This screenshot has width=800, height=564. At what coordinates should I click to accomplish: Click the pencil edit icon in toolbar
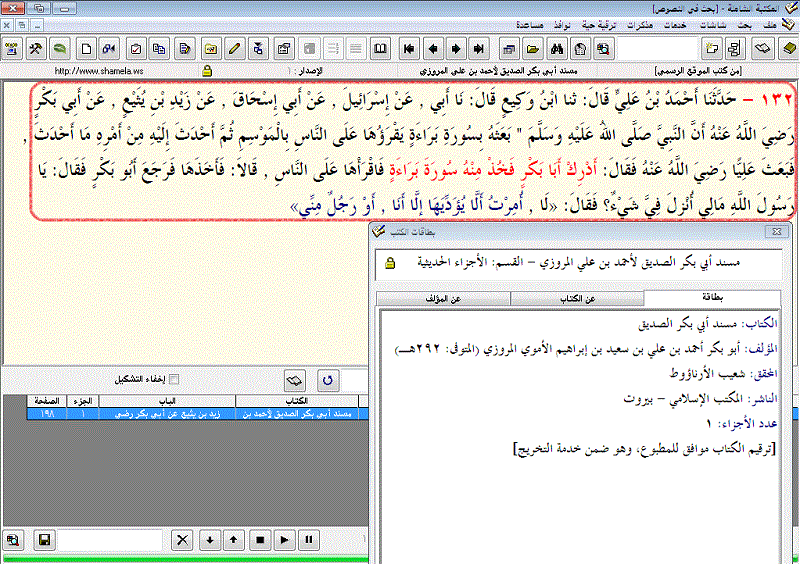coord(234,48)
